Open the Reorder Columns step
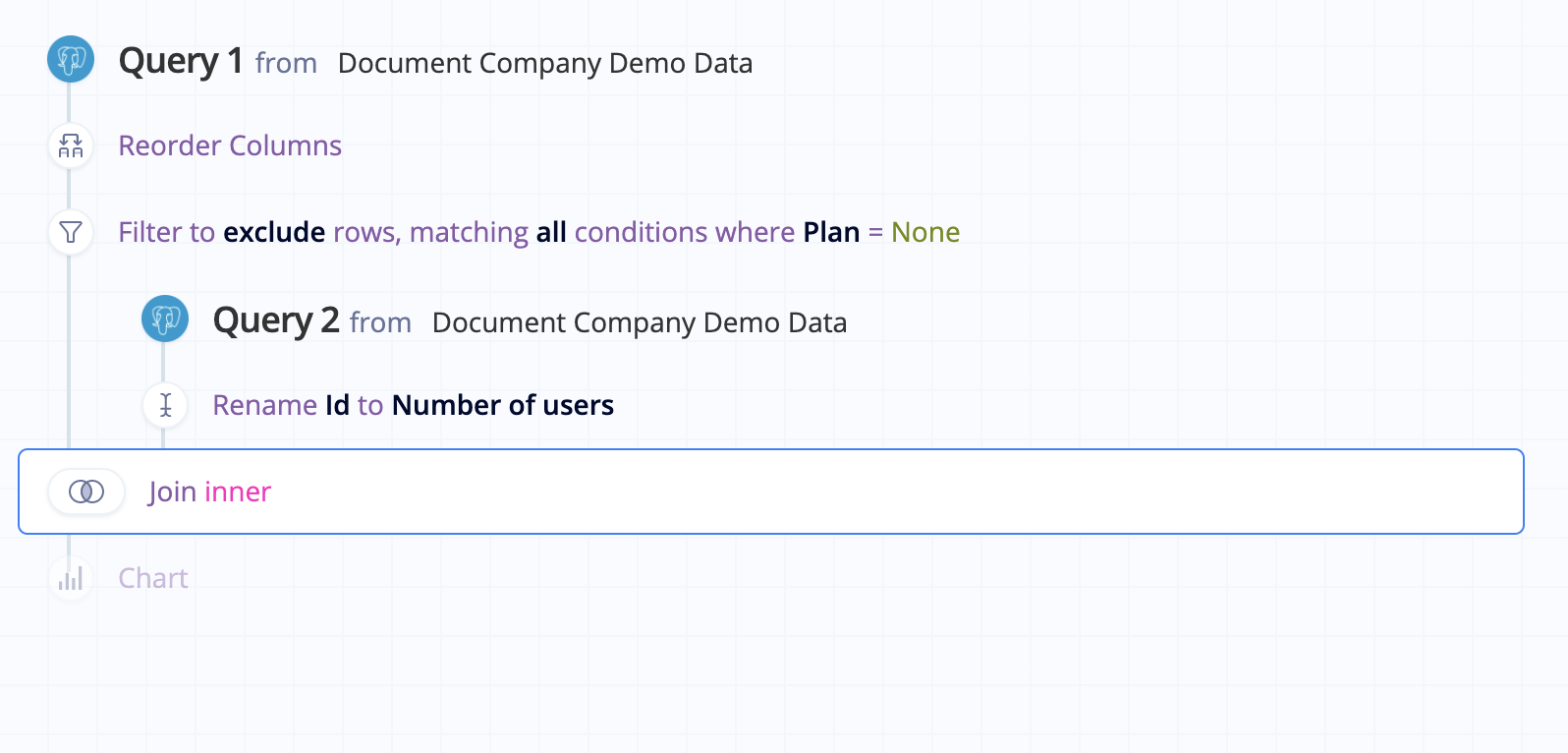 (x=230, y=145)
